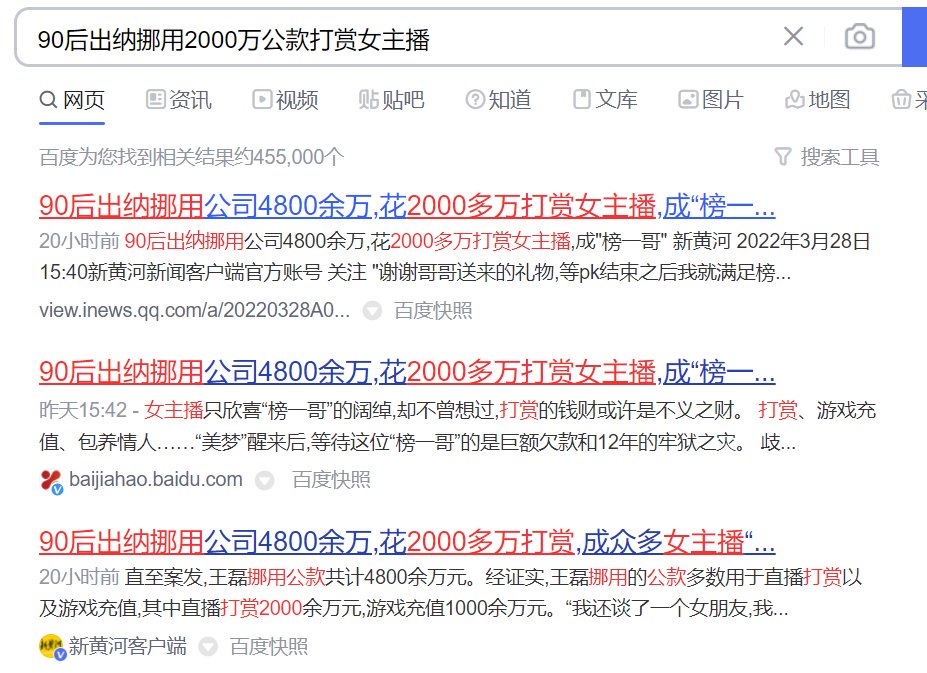Open 搜索工具 filter options
Image resolution: width=927 pixels, height=673 pixels.
(x=826, y=157)
